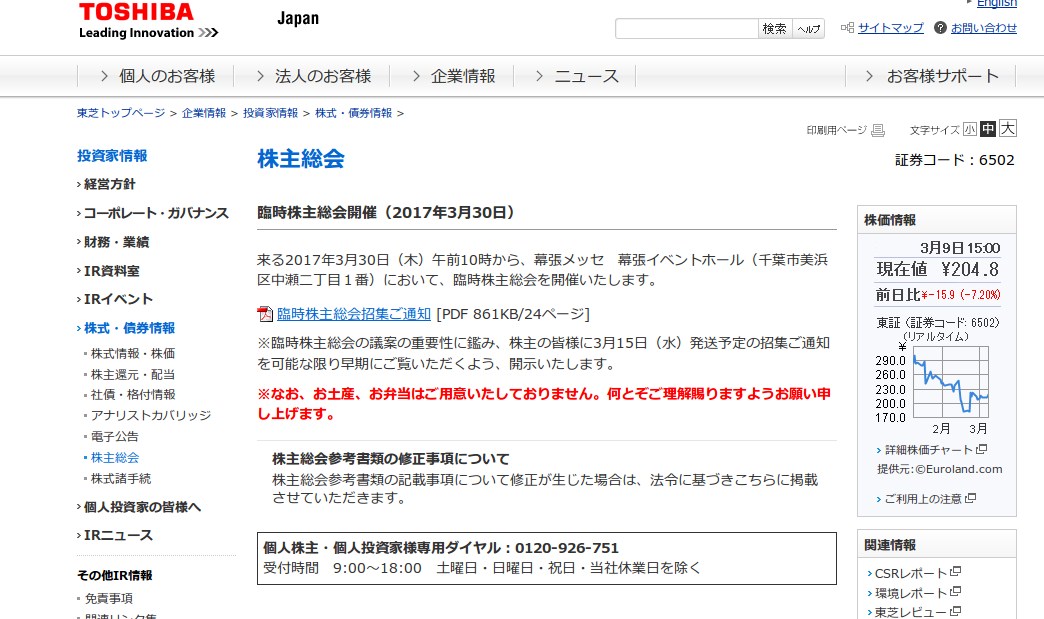Click the sitemap icon beside サイトマップ
This screenshot has width=1044, height=619.
click(848, 28)
